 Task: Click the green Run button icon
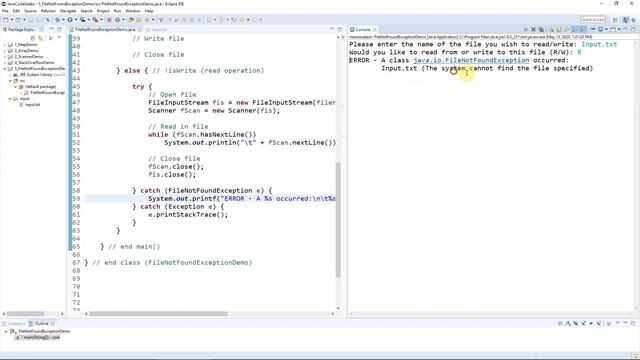click(x=70, y=20)
